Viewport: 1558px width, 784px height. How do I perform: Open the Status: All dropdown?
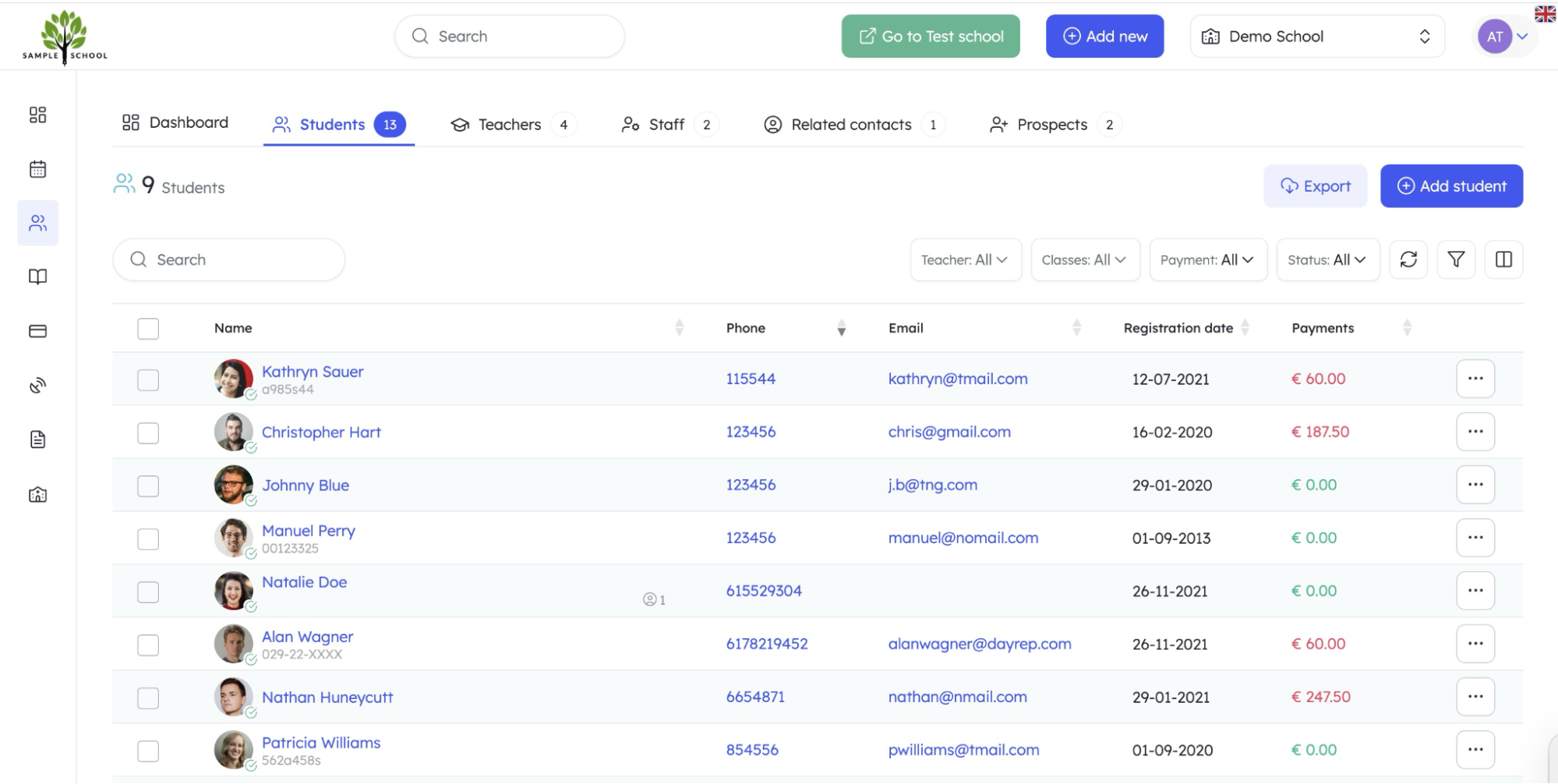pos(1327,260)
